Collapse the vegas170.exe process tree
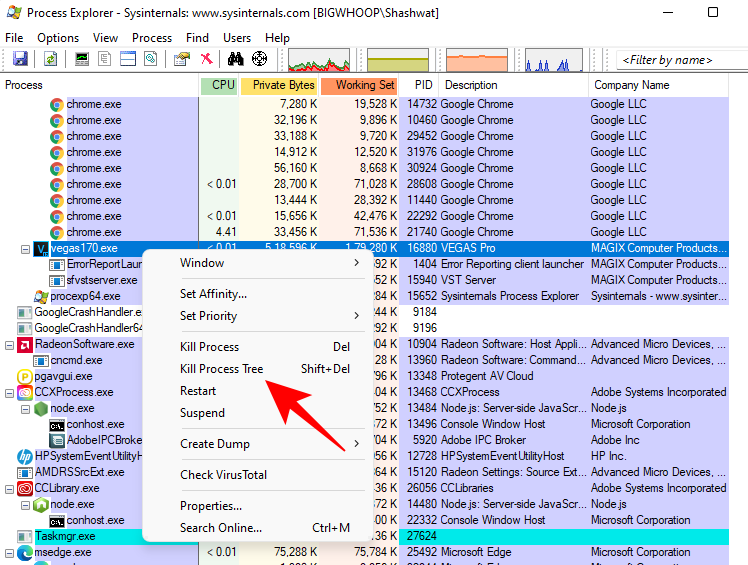The image size is (748, 565). tap(25, 248)
